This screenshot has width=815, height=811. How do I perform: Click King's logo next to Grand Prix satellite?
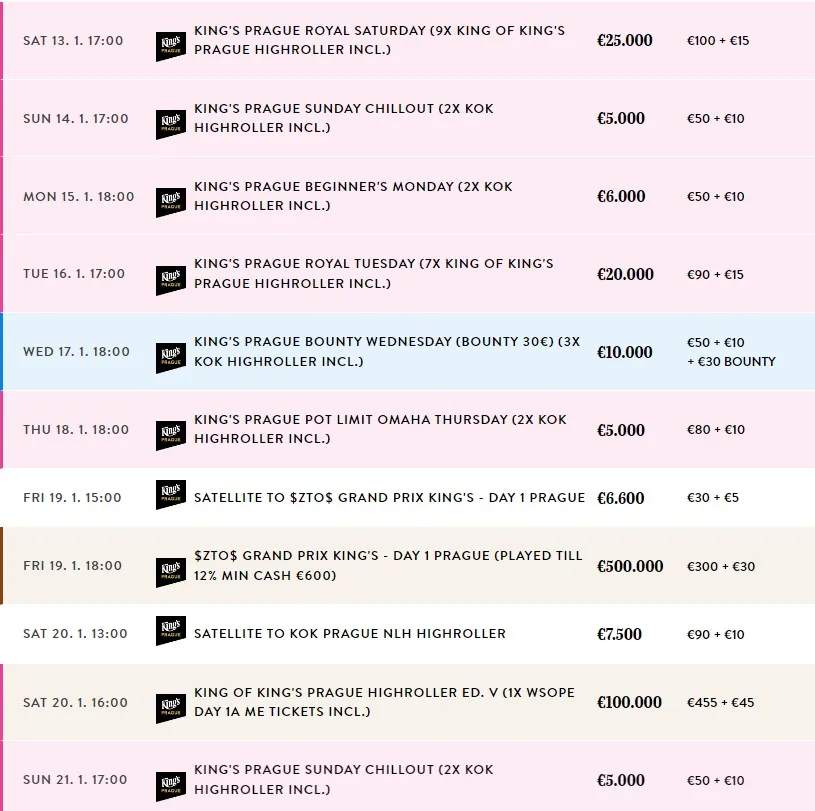(171, 495)
